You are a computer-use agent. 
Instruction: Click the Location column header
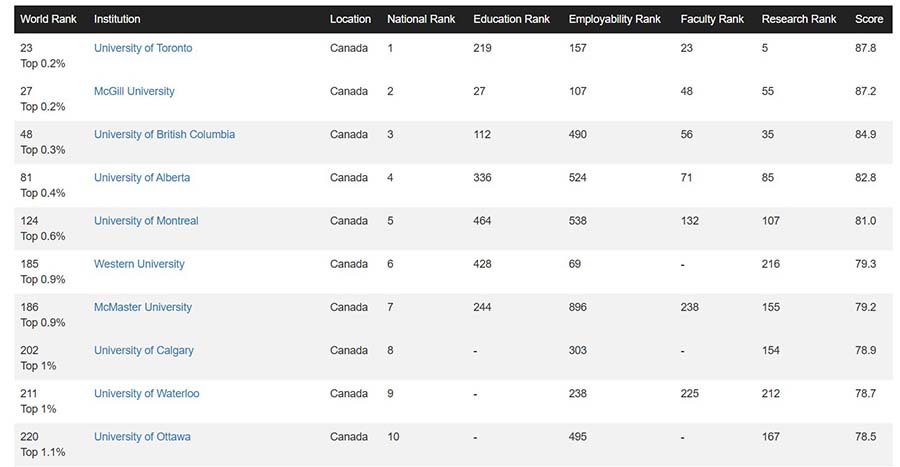(x=350, y=19)
